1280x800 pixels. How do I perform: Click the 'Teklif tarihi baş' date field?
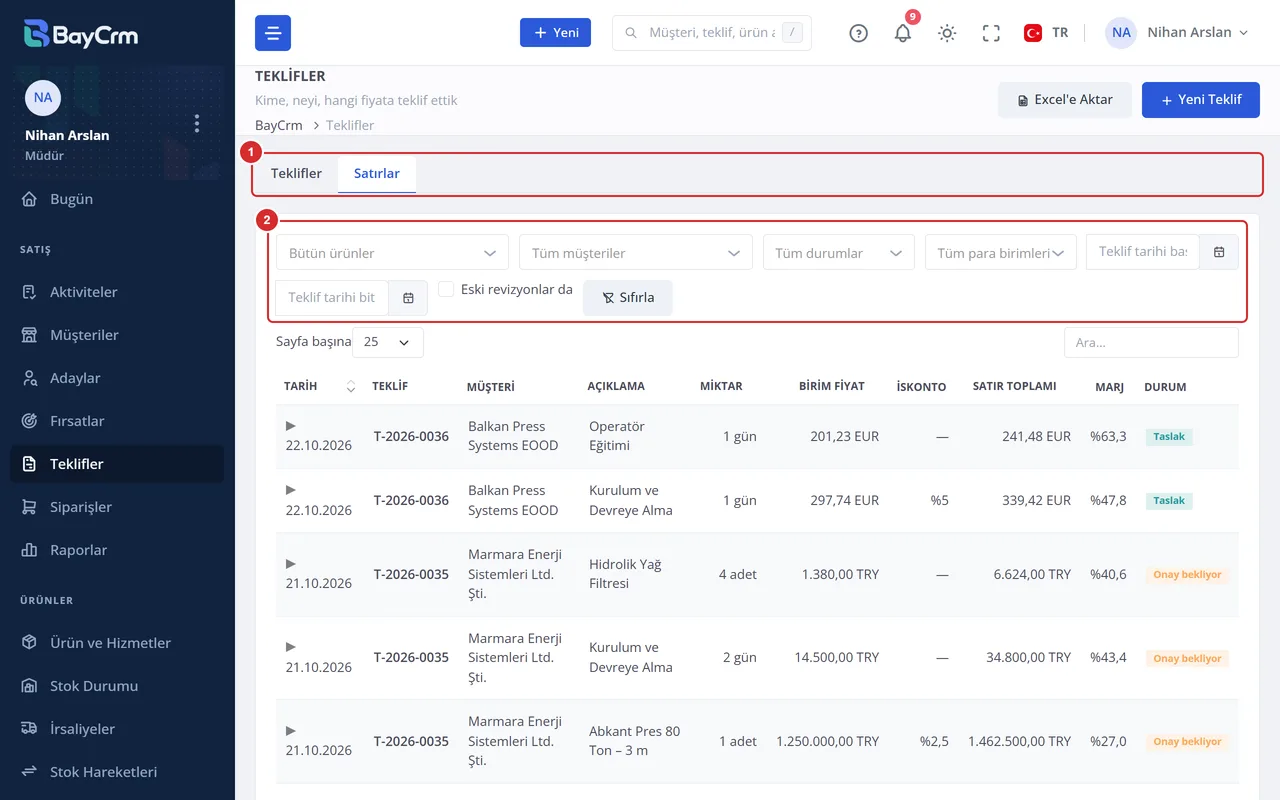pos(1143,252)
